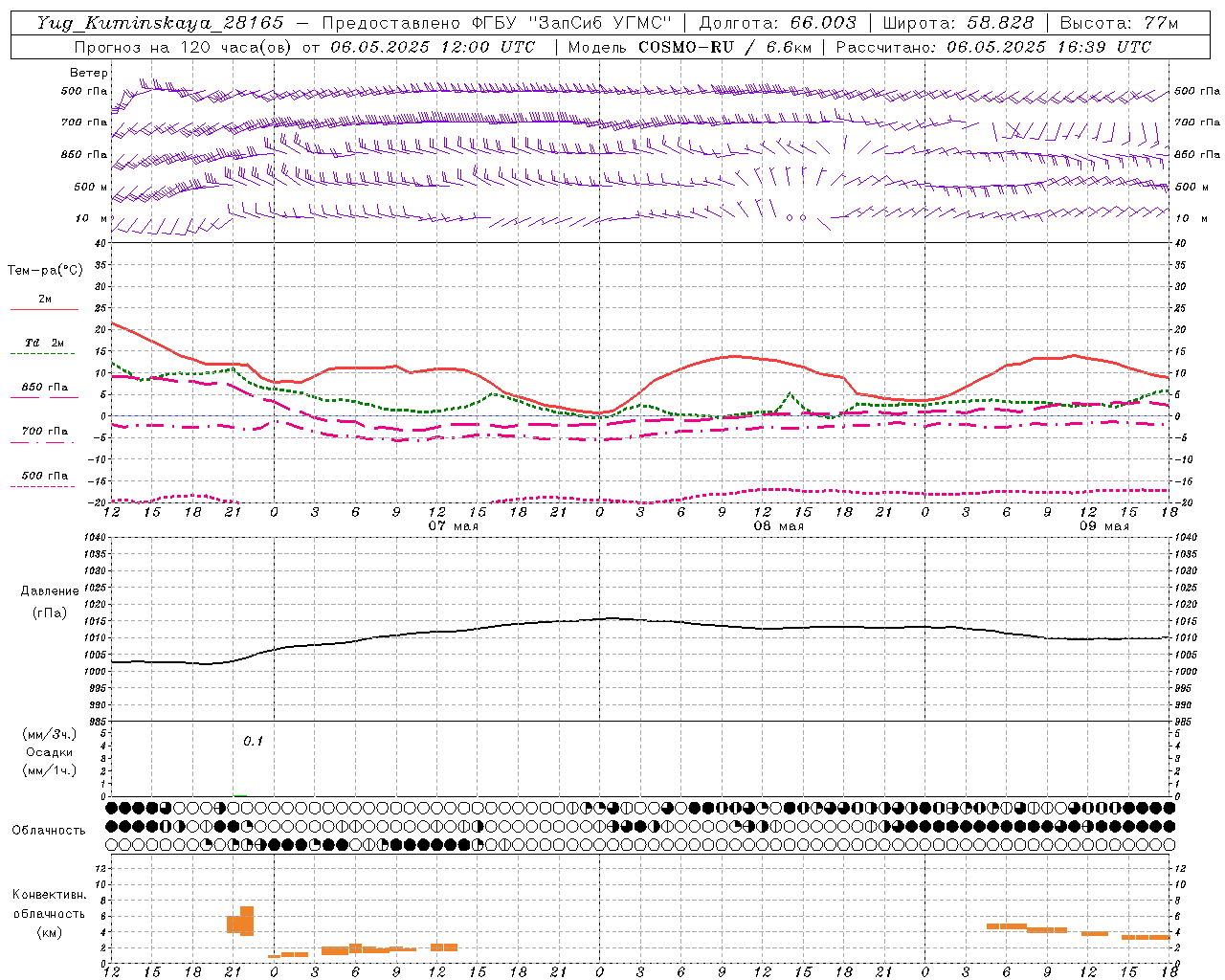The width and height of the screenshot is (1225, 980).
Task: Click the Облачность panel label
Action: coord(49,831)
